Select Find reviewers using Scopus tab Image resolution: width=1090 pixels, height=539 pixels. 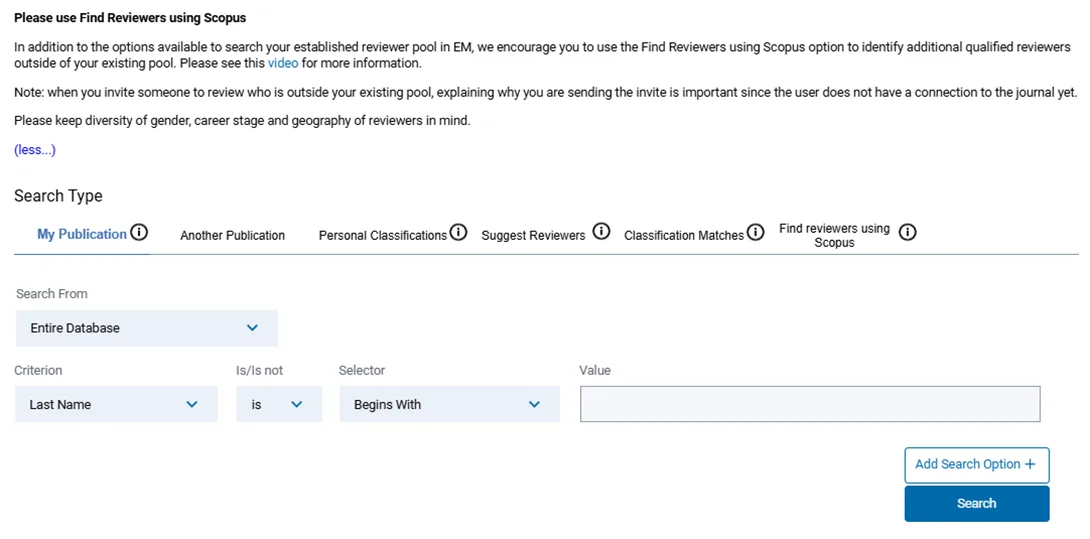[x=834, y=236]
